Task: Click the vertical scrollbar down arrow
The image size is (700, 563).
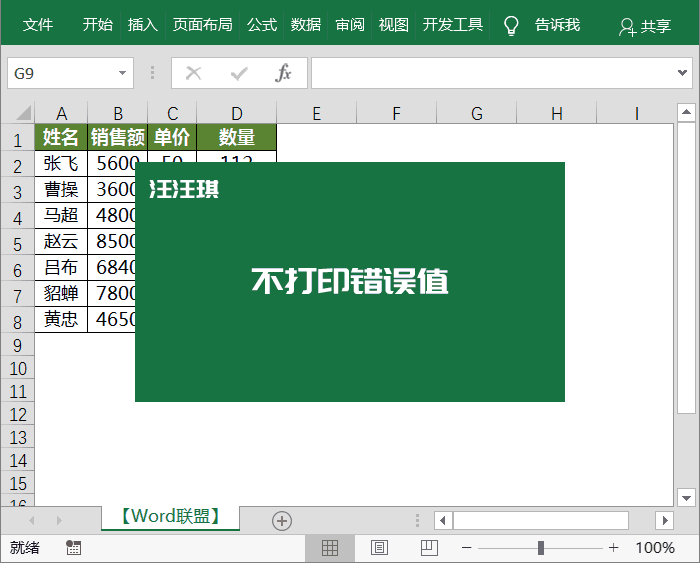Action: (x=686, y=497)
